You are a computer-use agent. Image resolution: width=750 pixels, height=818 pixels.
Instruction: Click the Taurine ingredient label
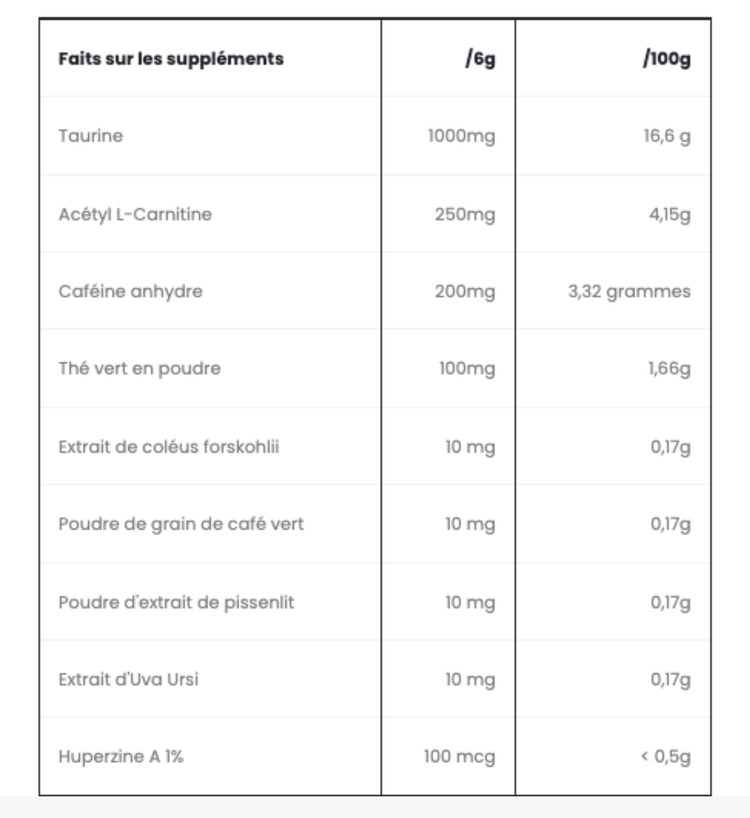91,136
